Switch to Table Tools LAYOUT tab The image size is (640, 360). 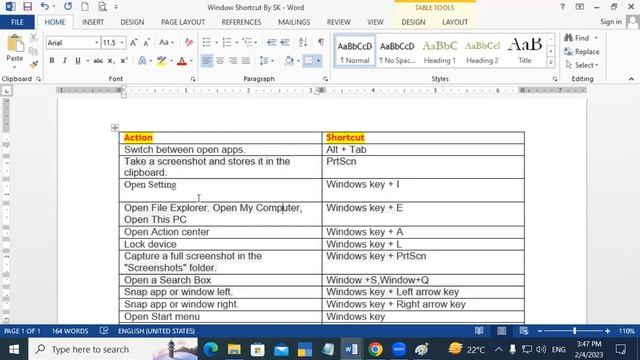click(x=455, y=22)
